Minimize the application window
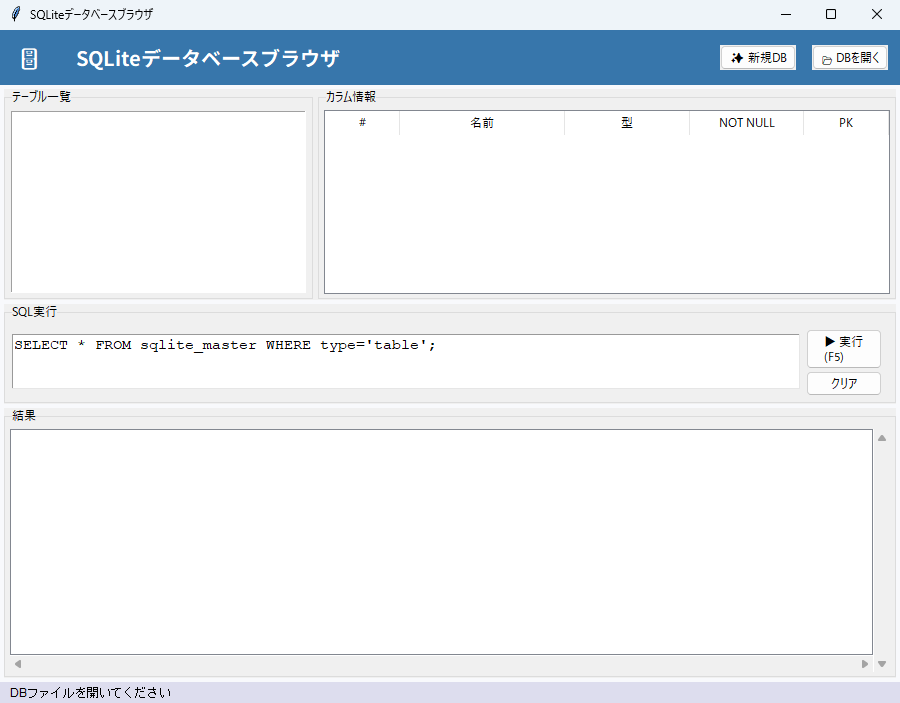Image resolution: width=900 pixels, height=703 pixels. click(x=786, y=14)
